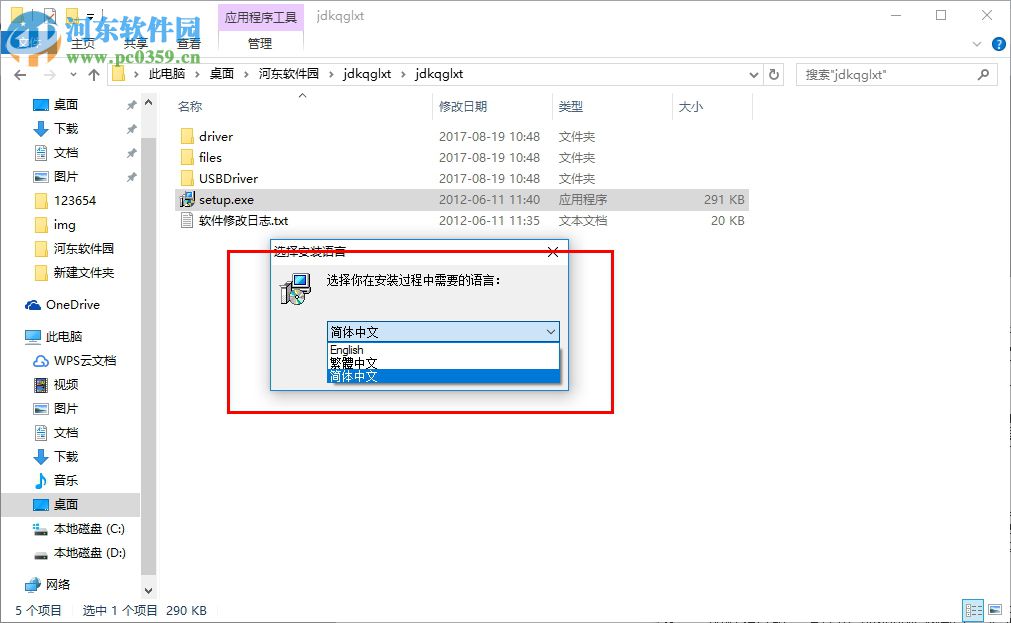Click the up-to-parent-folder arrow

point(94,74)
